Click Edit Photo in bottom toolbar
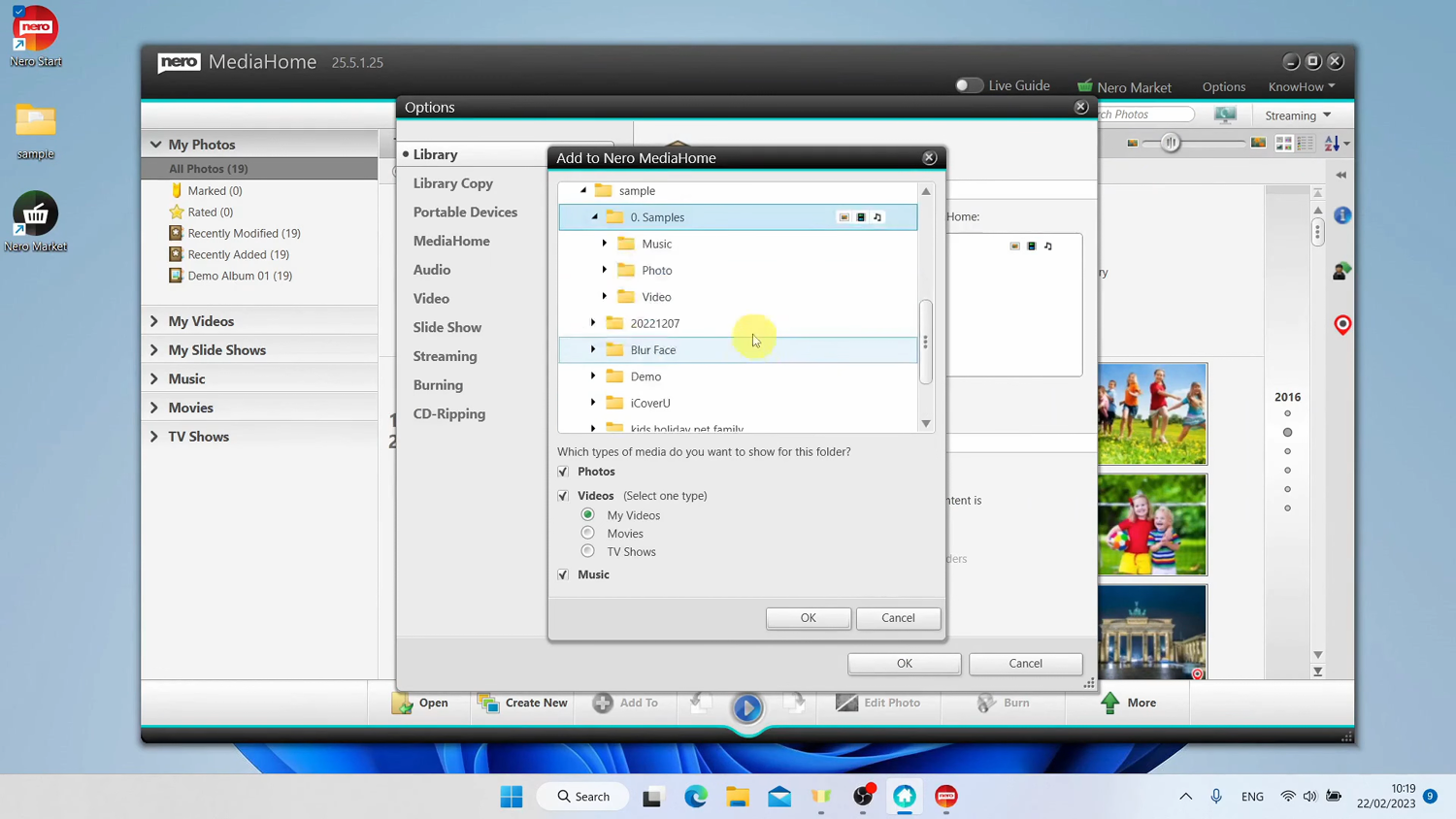This screenshot has width=1456, height=819. tap(877, 703)
